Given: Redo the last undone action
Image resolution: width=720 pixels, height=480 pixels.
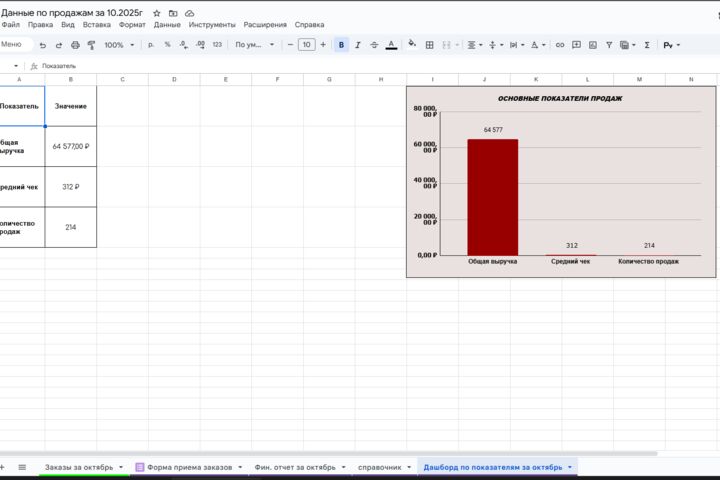Looking at the screenshot, I should click(x=59, y=45).
